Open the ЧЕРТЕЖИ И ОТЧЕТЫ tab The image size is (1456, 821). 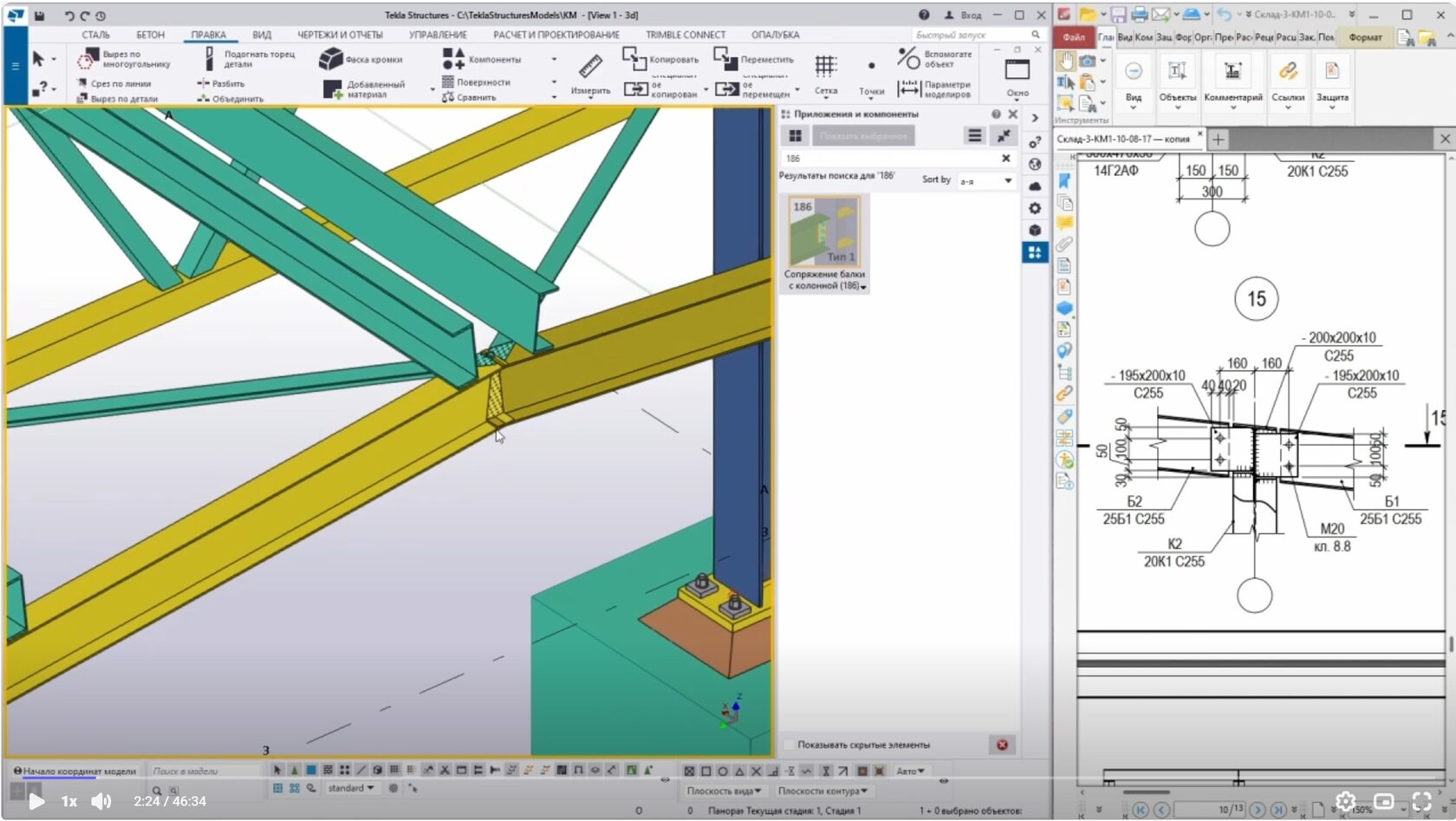[340, 35]
